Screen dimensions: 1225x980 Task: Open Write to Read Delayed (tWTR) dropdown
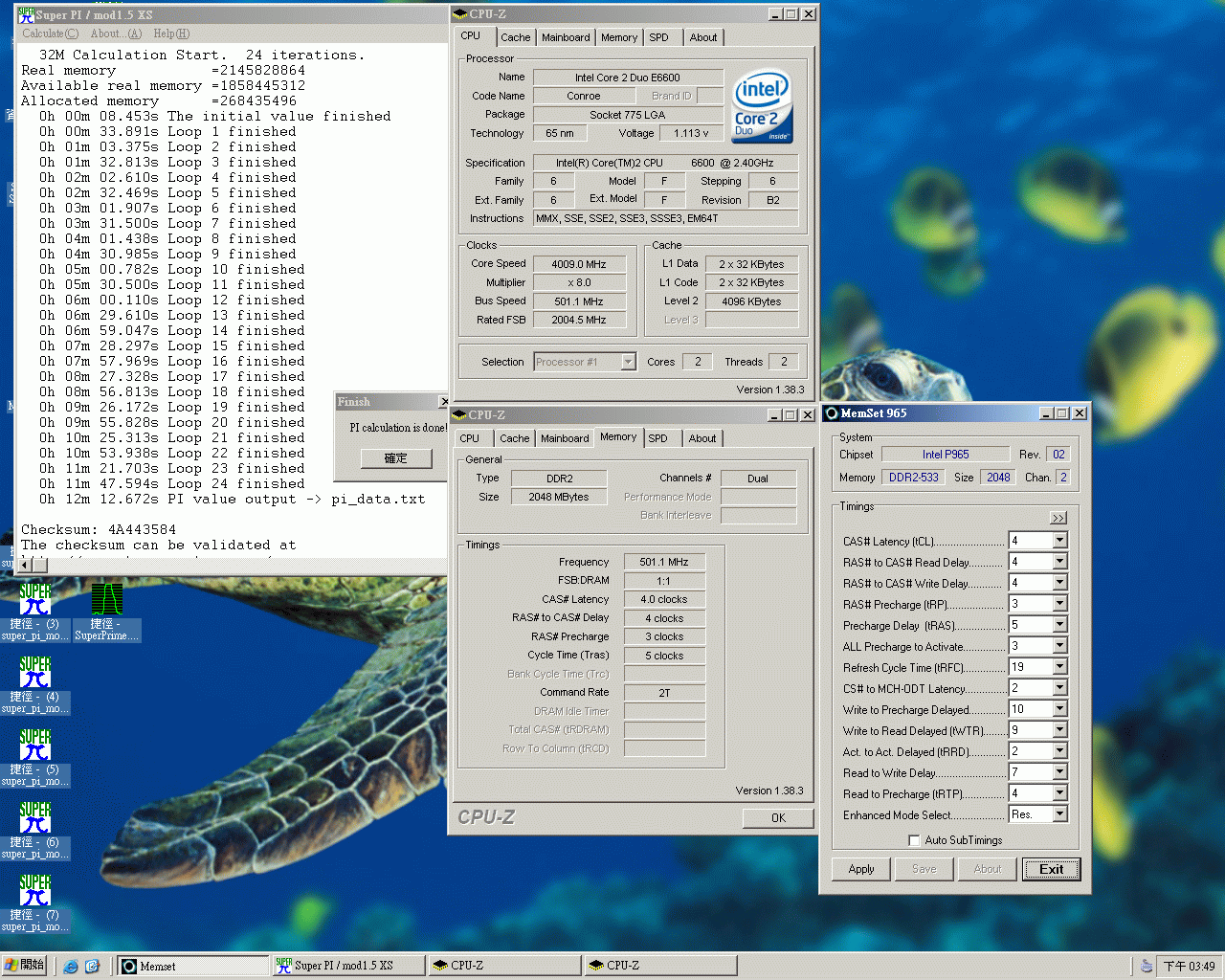1059,730
